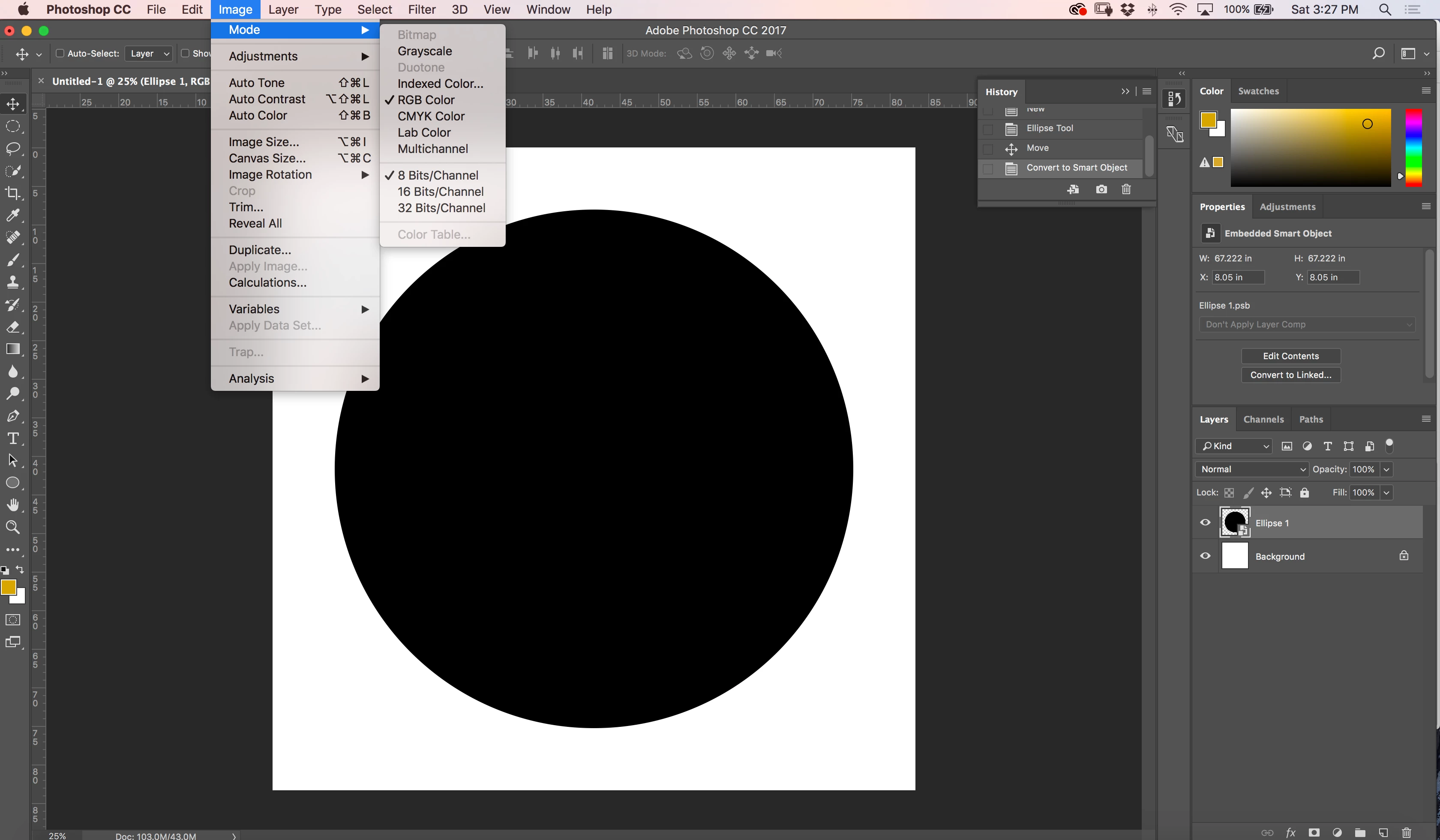Choose the Lasso tool
Viewport: 1440px width, 840px height.
(x=12, y=149)
